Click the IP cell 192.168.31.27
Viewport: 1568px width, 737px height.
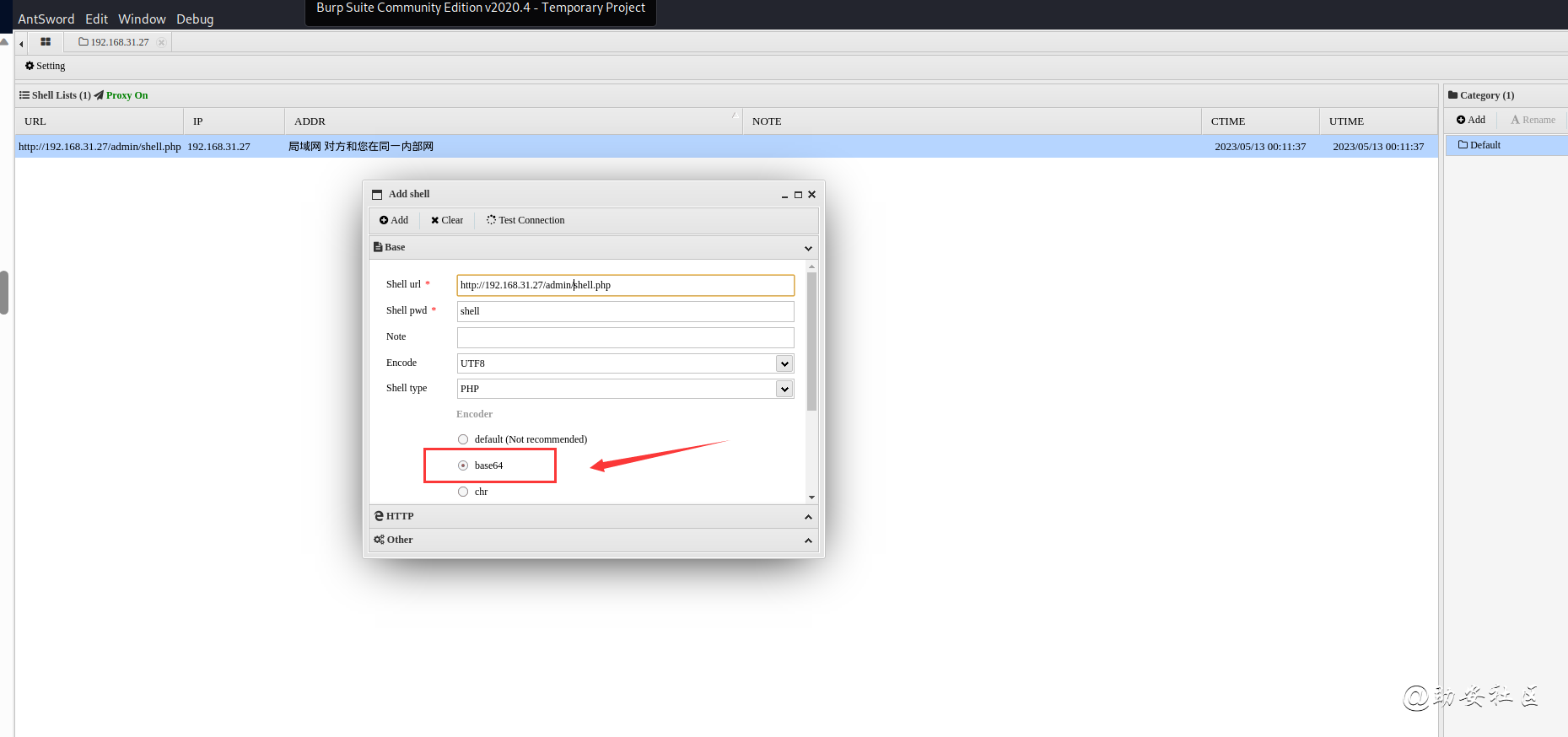[x=218, y=147]
